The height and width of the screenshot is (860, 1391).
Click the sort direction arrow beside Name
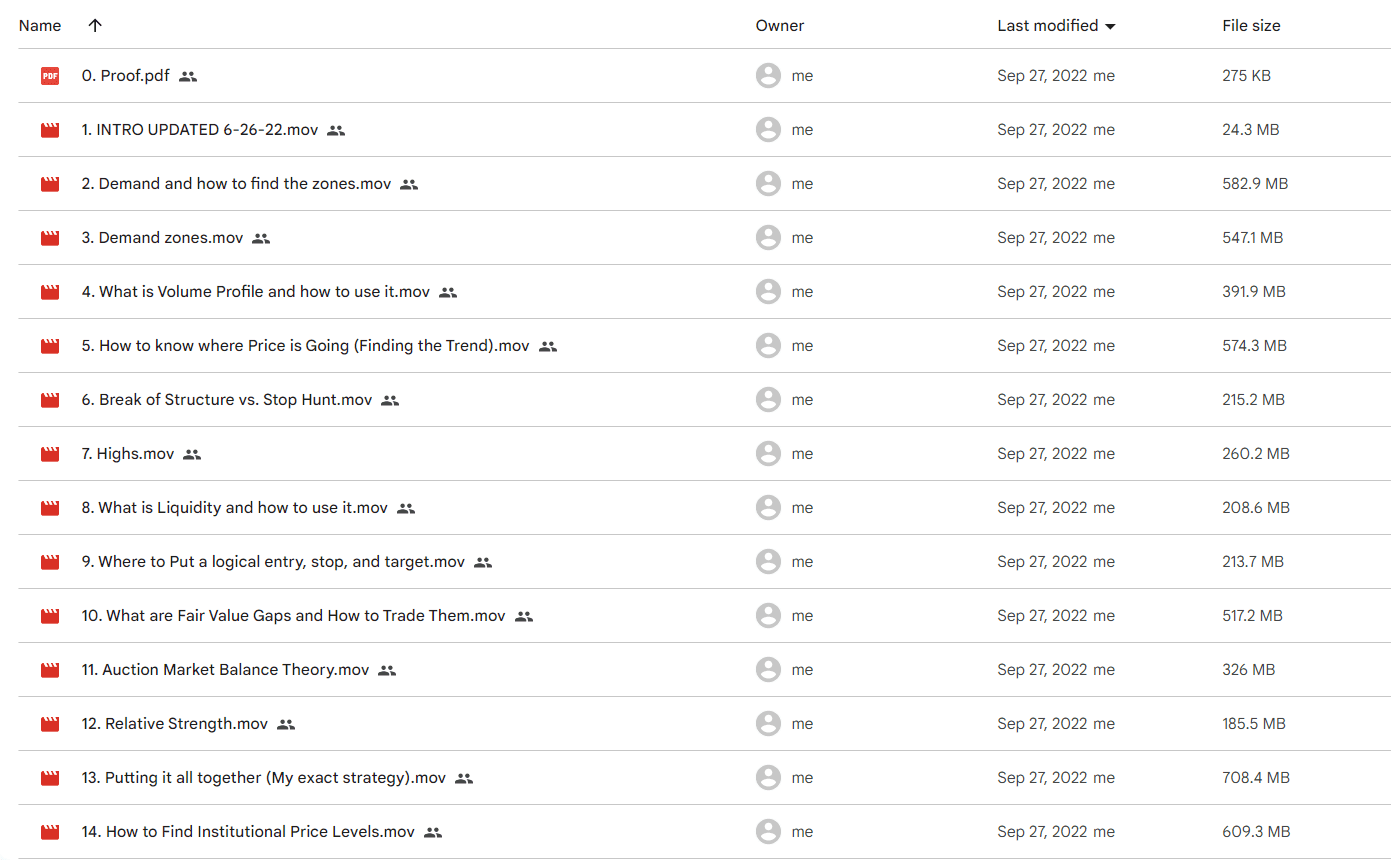(95, 26)
